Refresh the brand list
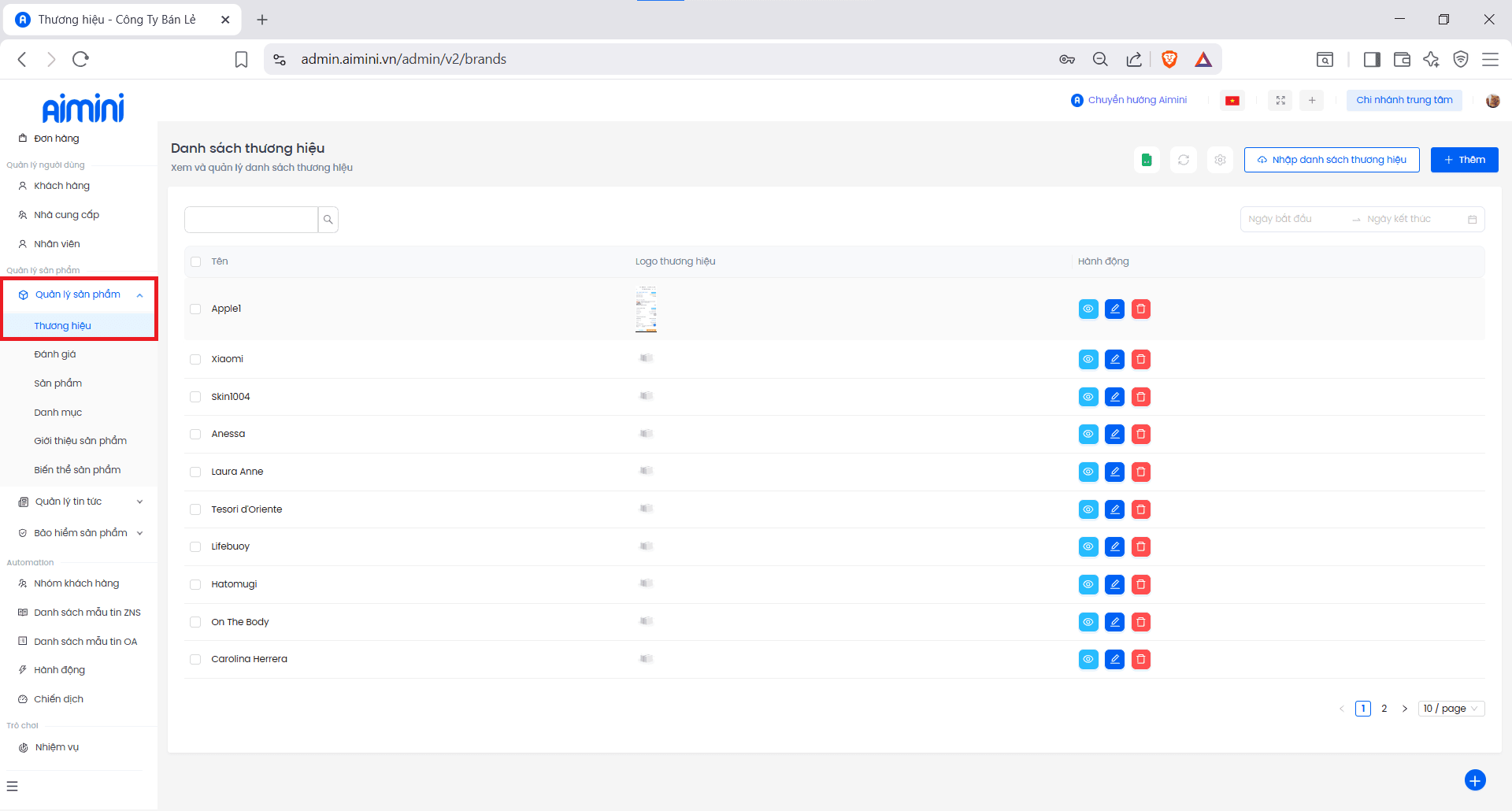The height and width of the screenshot is (811, 1512). pyautogui.click(x=1183, y=160)
